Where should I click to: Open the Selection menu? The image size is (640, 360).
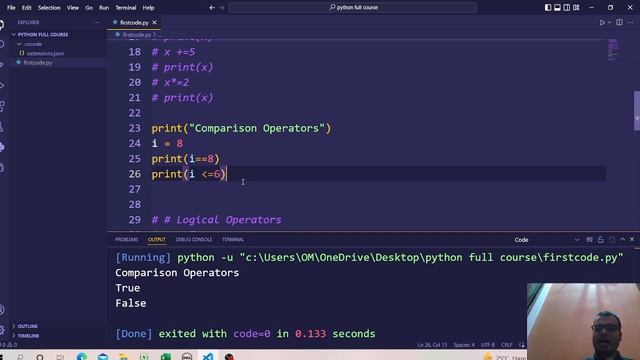49,7
